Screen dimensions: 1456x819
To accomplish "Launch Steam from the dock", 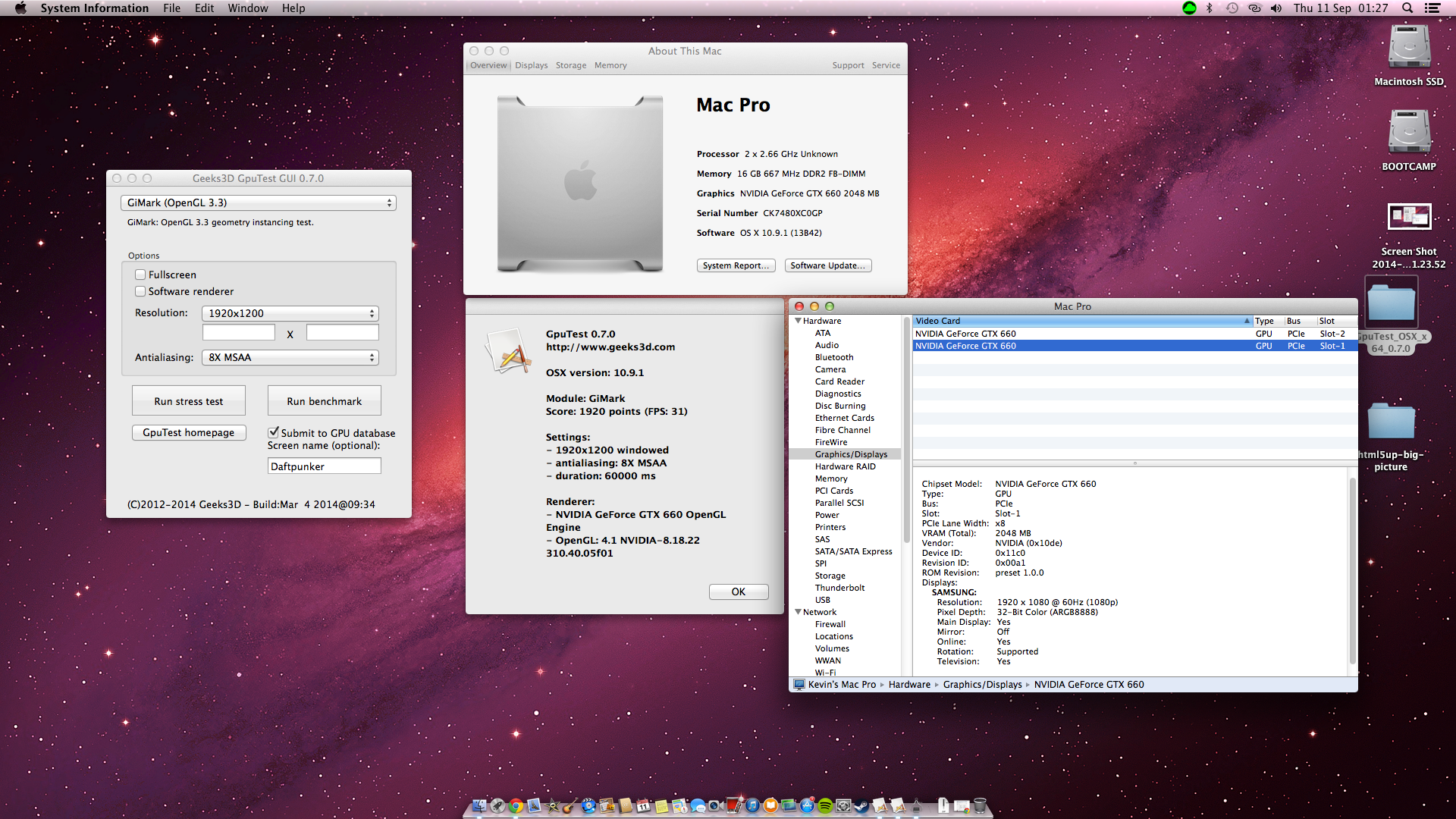I will pos(861,805).
